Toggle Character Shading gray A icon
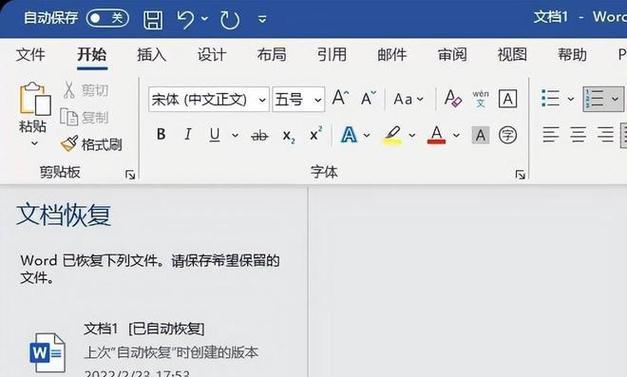Screen dimensions: 627x377 (x=481, y=135)
